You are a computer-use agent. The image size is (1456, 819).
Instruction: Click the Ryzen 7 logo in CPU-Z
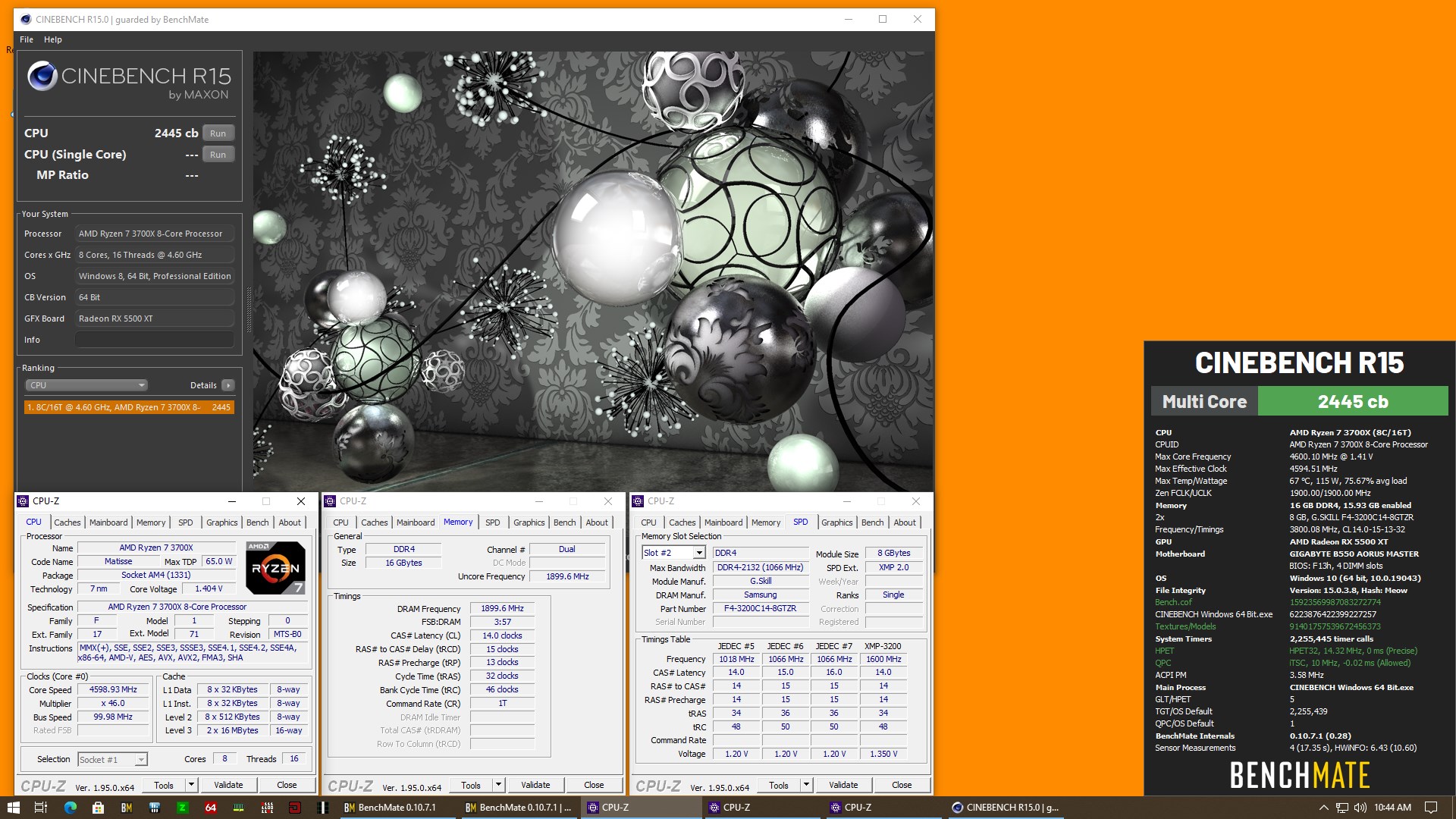point(275,567)
